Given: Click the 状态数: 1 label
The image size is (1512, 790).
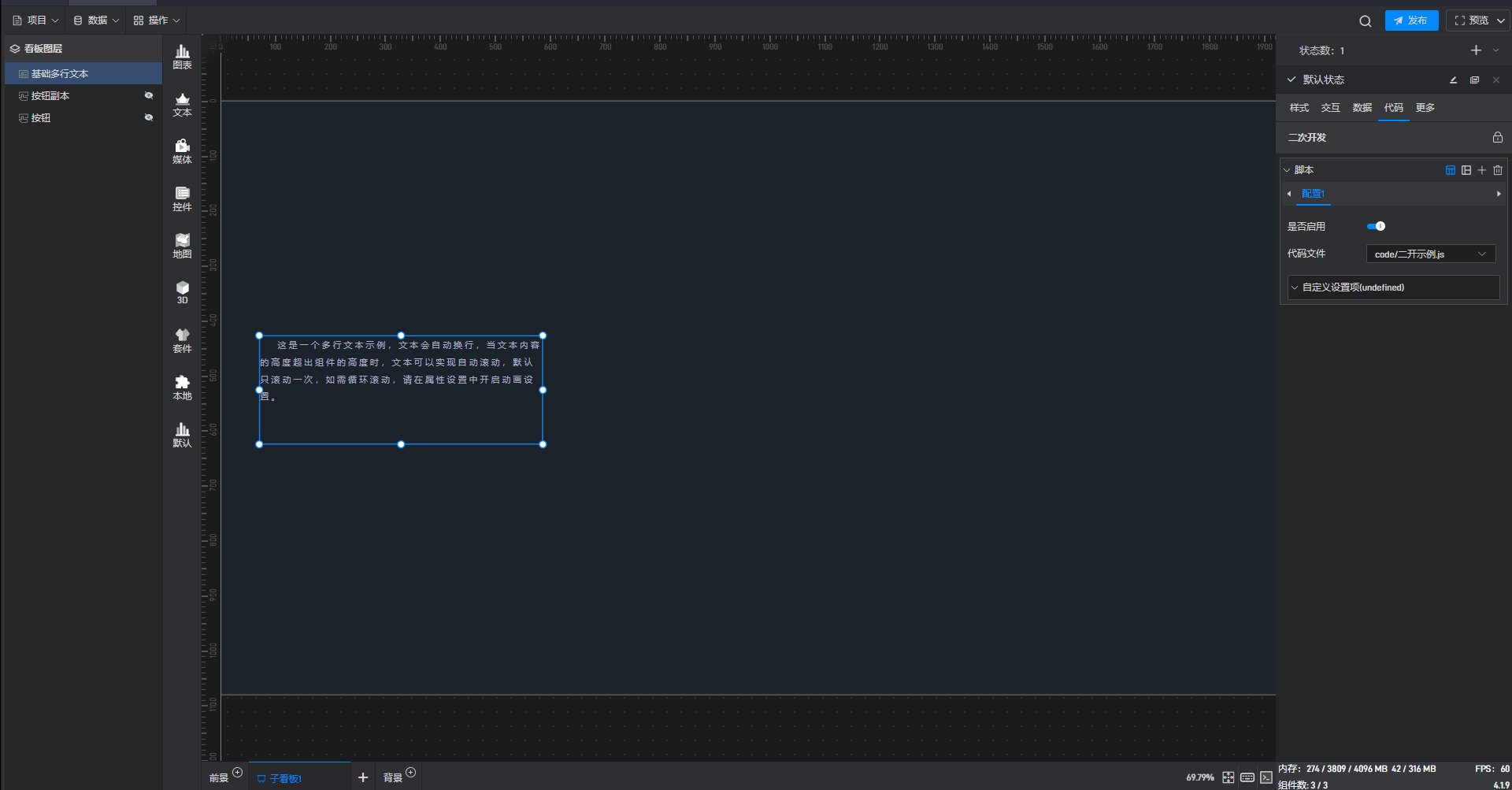Looking at the screenshot, I should 1322,50.
